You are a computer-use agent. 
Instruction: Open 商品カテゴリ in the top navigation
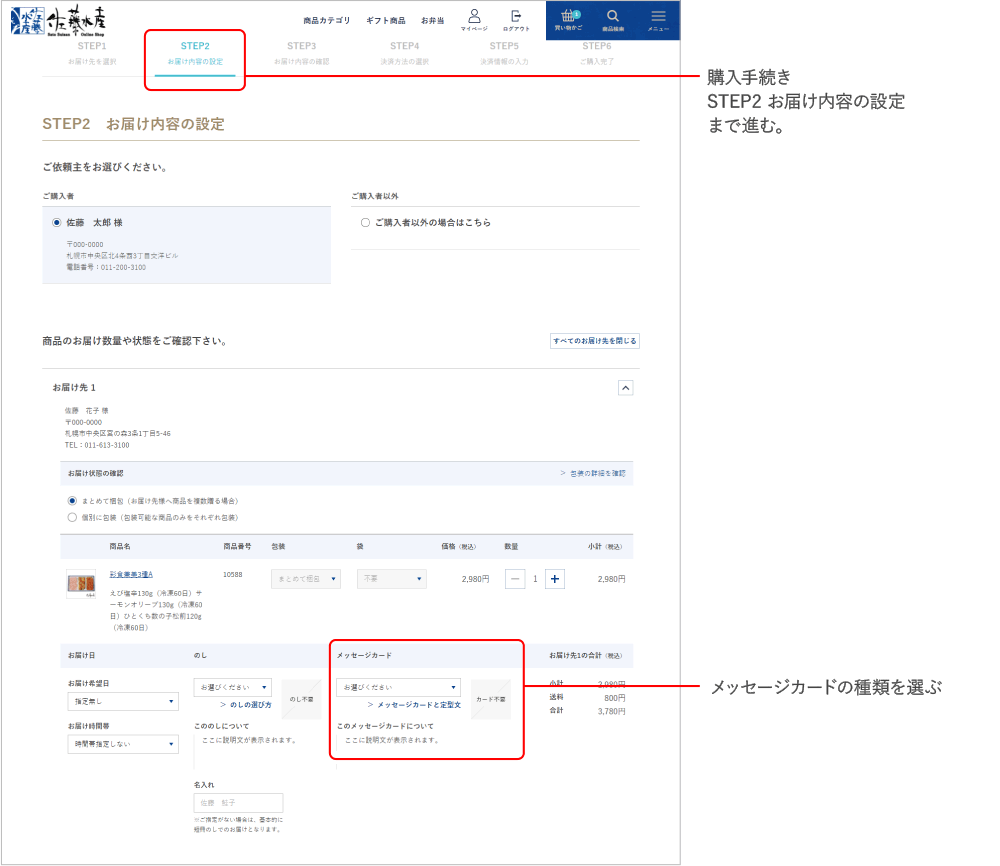[x=327, y=20]
